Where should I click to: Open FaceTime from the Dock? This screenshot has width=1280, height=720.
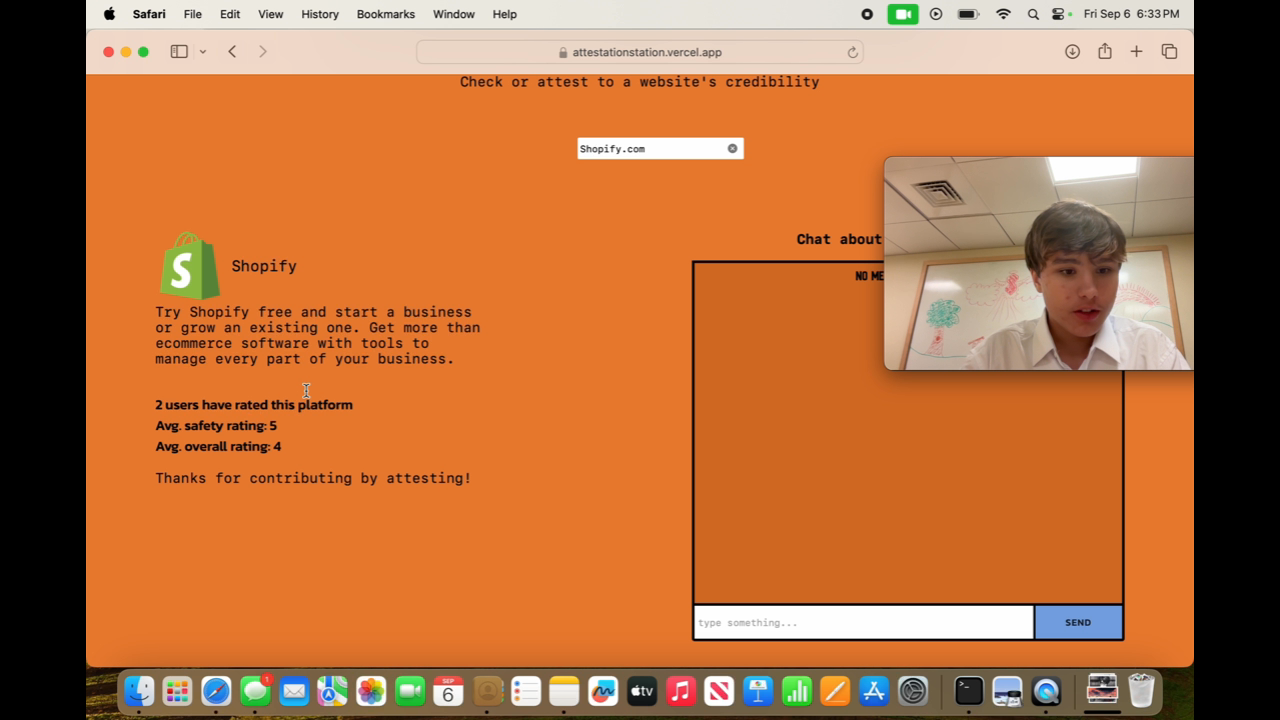click(410, 691)
